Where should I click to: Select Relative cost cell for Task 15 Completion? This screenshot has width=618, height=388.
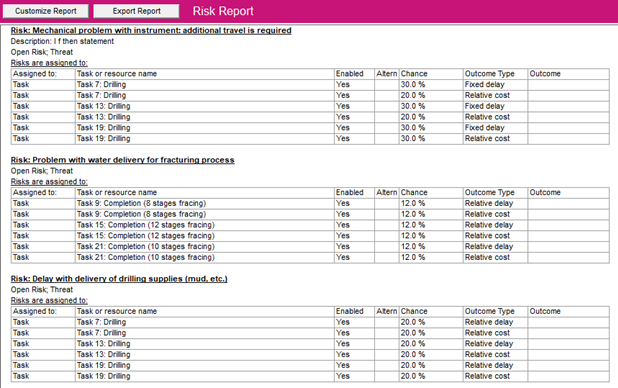pos(495,236)
